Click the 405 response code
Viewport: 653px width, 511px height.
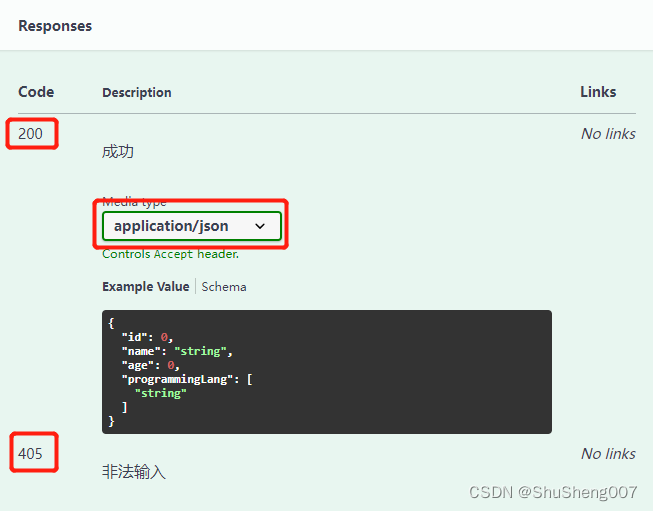click(30, 454)
